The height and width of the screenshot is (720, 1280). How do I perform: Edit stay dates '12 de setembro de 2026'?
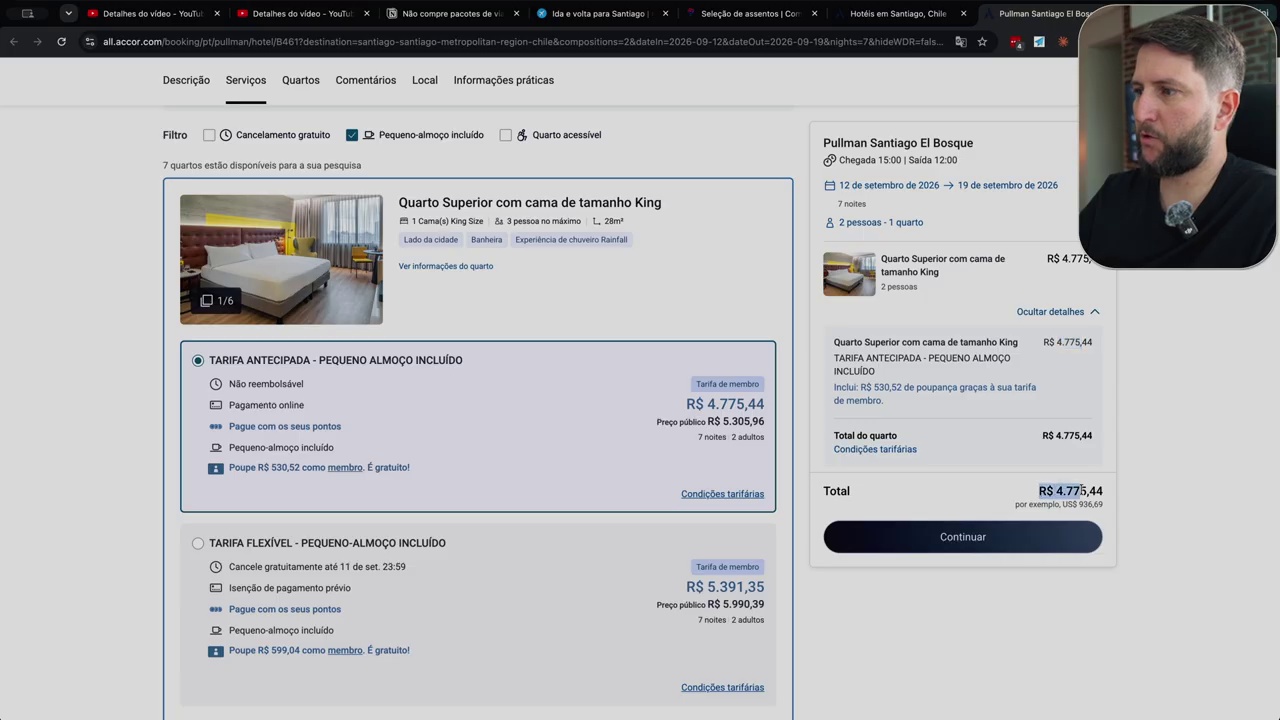[x=889, y=185]
